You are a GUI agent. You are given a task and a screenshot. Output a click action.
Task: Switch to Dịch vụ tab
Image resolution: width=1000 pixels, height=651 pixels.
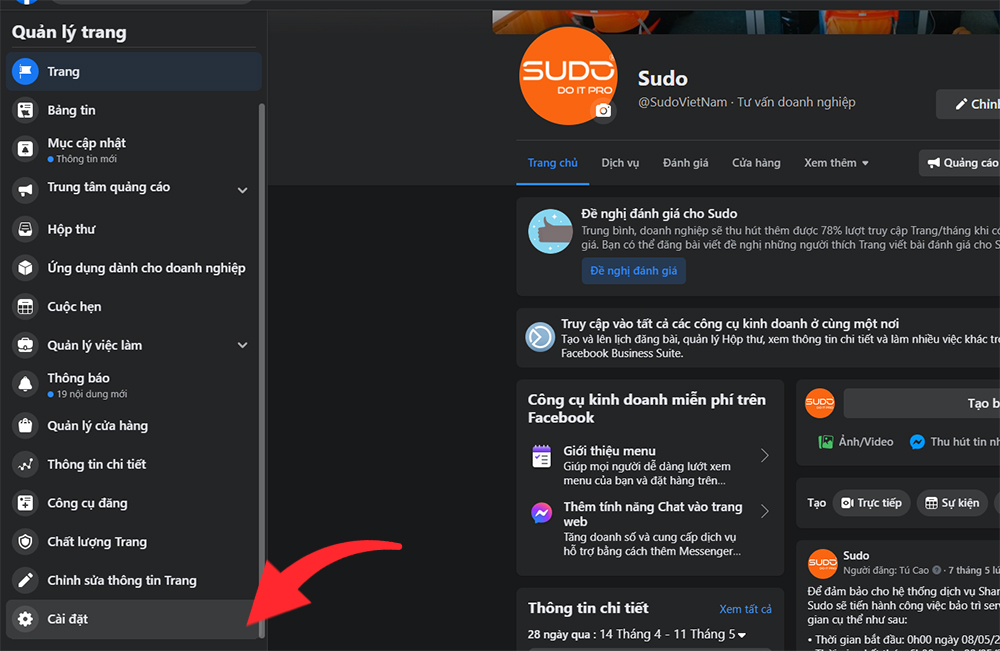[620, 163]
